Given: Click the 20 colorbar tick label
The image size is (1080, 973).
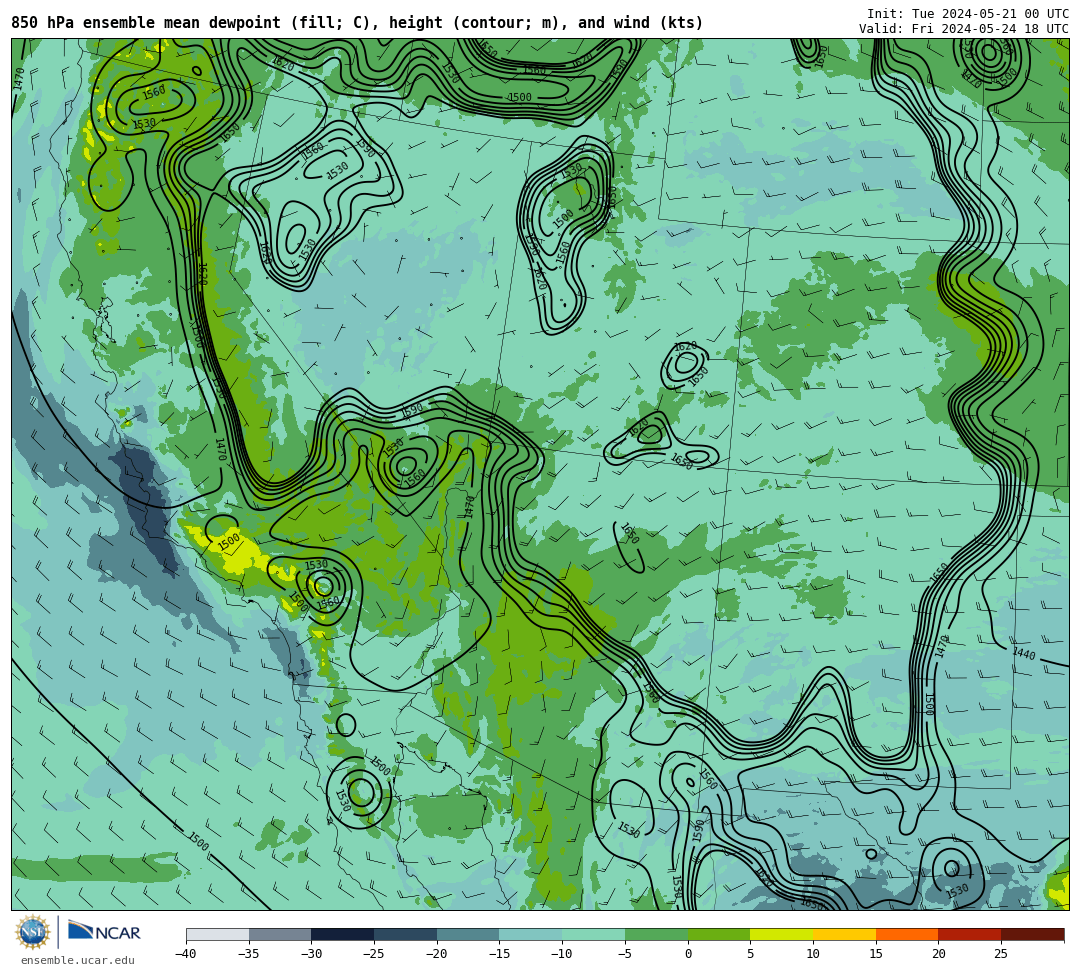Looking at the screenshot, I should tap(938, 954).
